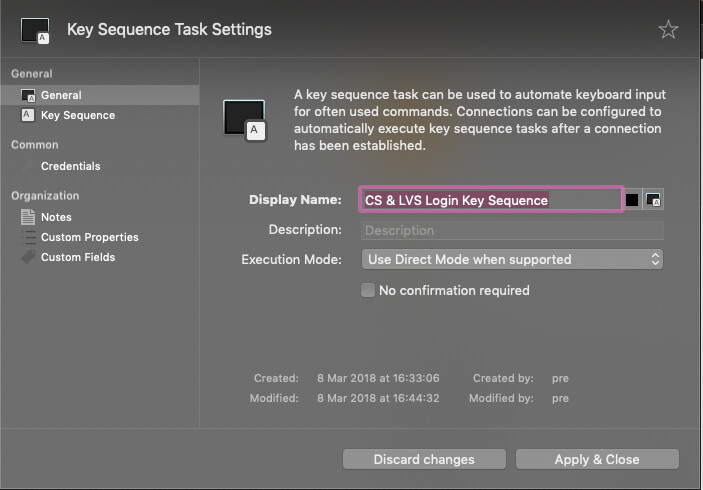Open the Credentials settings page
703x490 pixels.
pyautogui.click(x=70, y=166)
